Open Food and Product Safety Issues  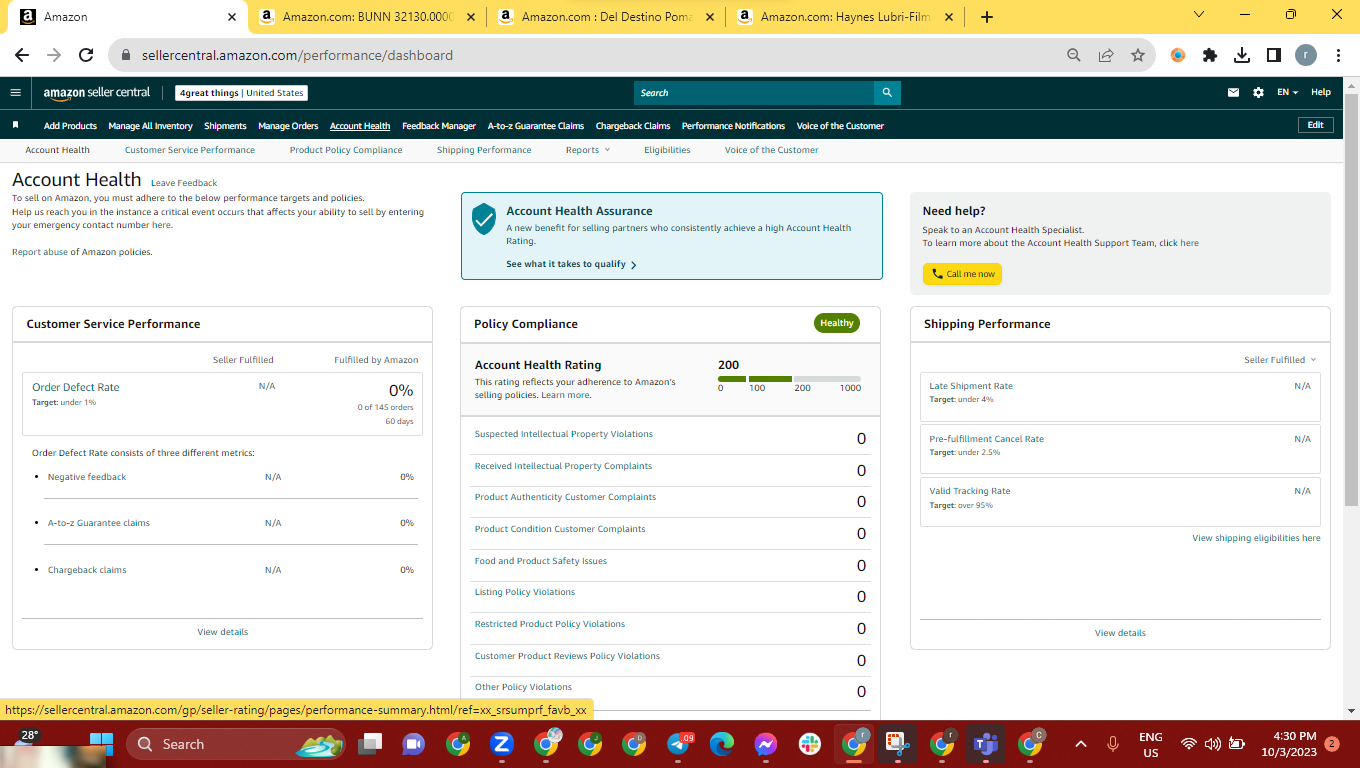(540, 561)
